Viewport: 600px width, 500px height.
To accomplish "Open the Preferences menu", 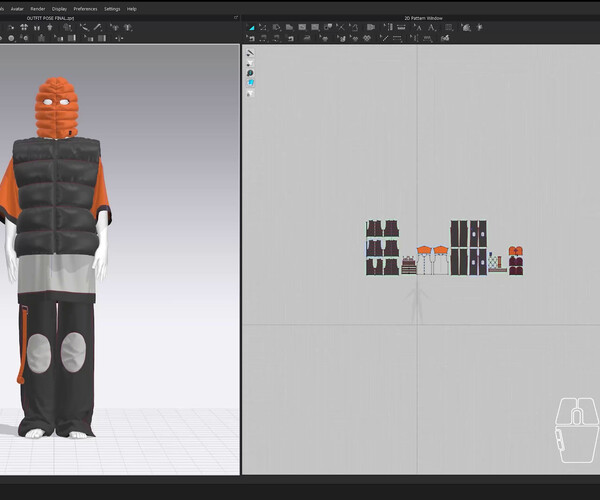I will click(86, 8).
